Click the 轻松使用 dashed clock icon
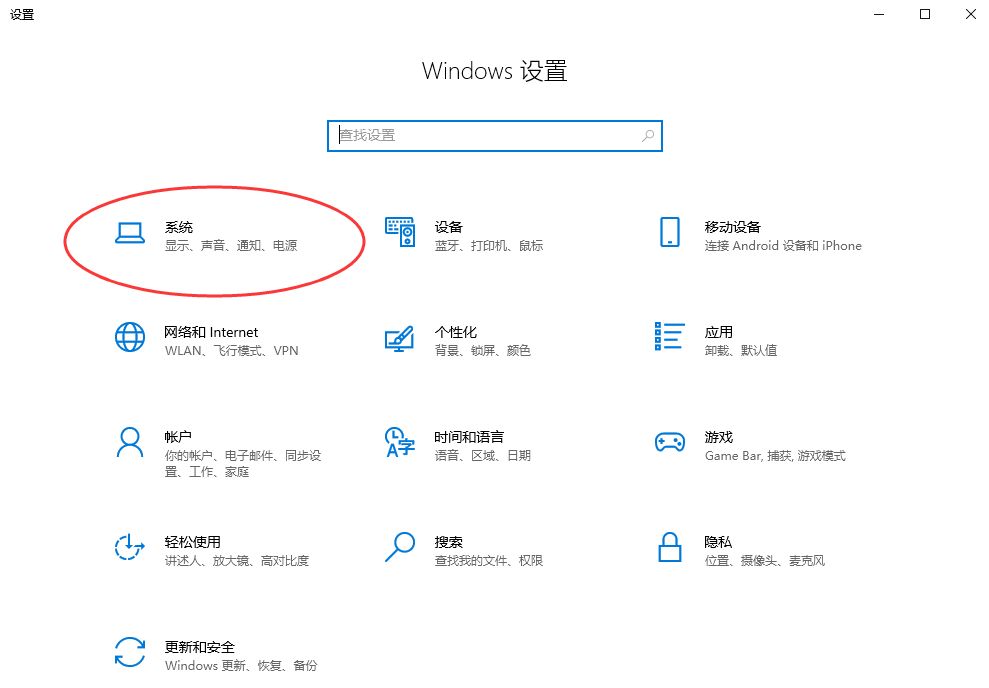This screenshot has width=989, height=688. pos(130,547)
